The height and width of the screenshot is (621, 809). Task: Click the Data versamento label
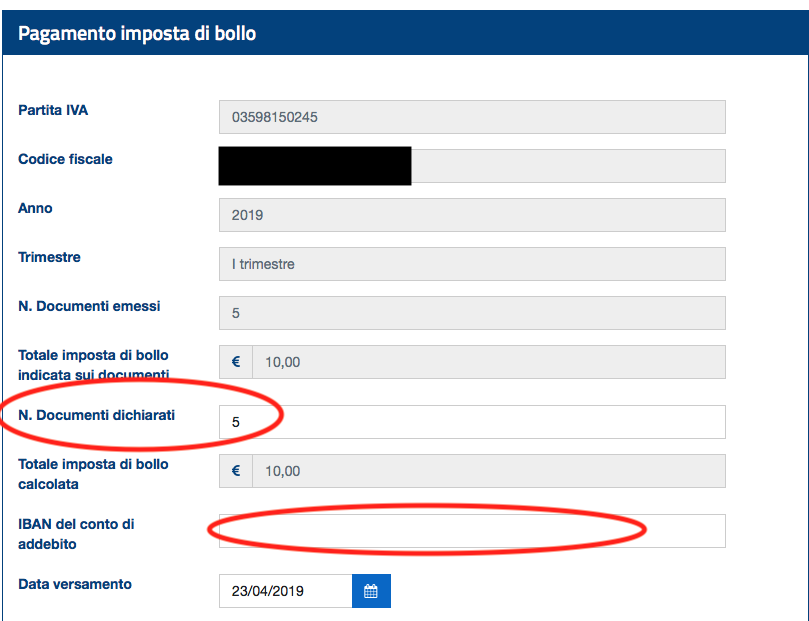[74, 584]
